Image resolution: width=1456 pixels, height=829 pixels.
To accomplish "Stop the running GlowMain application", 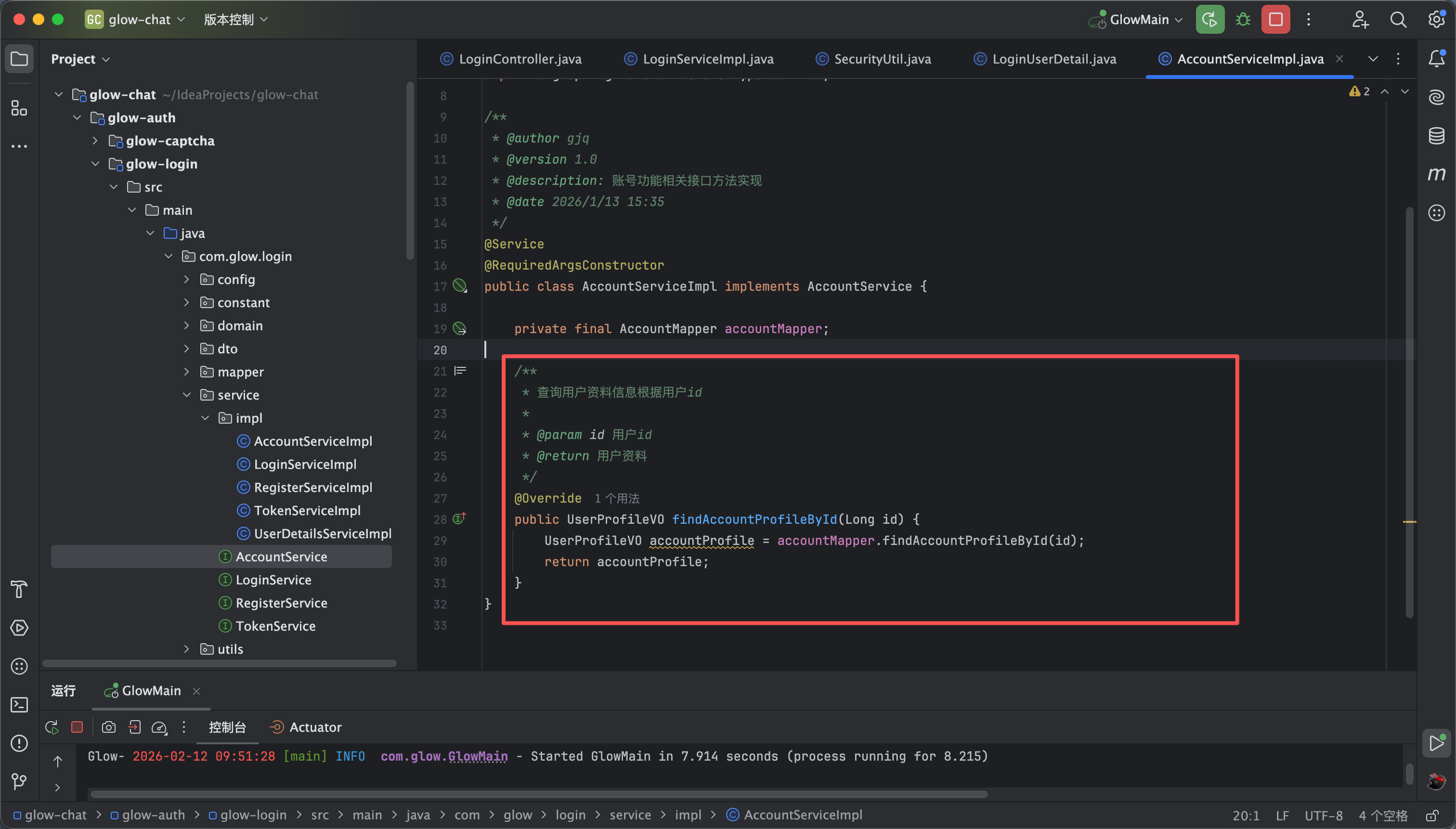I will click(1275, 19).
